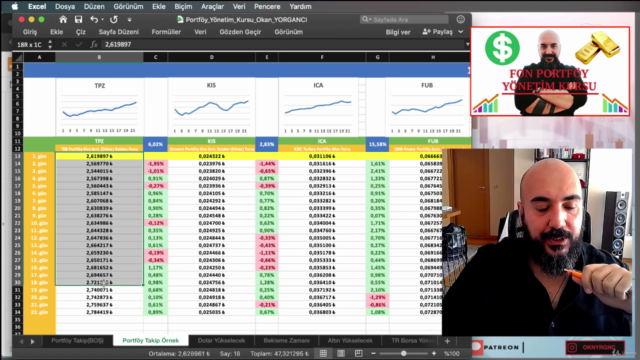Select the Portföy Takip Örnek sheet tab
Screen dimensions: 640x360
coord(151,340)
